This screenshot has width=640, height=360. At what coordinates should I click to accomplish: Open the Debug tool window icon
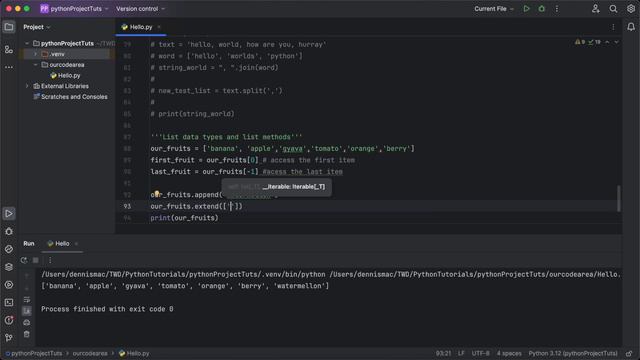click(x=9, y=231)
